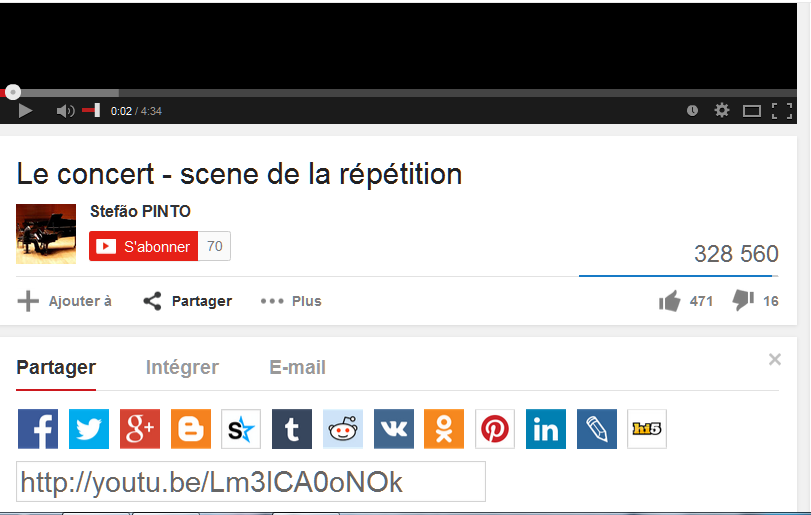
Task: Share on Tumblr
Action: pyautogui.click(x=292, y=429)
